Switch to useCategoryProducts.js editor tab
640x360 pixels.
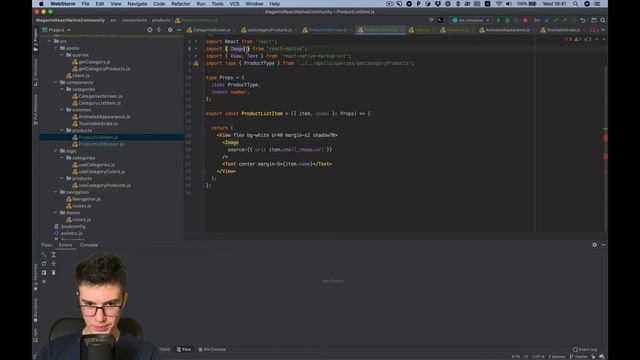pos(269,30)
